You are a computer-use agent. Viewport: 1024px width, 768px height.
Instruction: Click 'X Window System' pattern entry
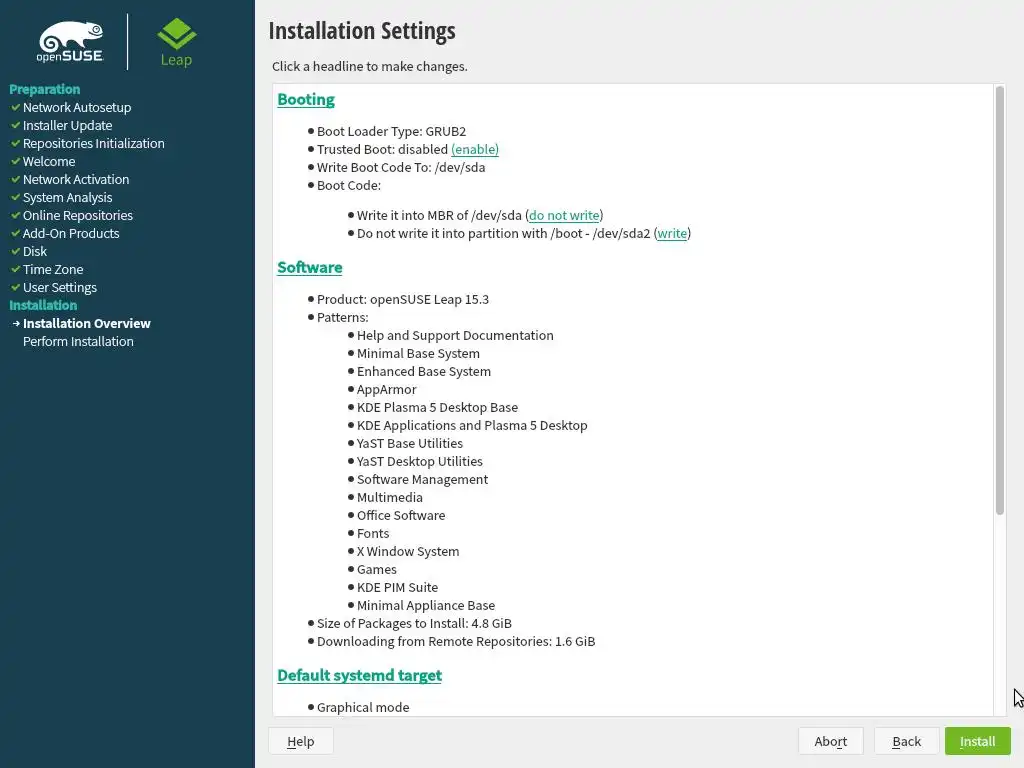click(x=408, y=552)
